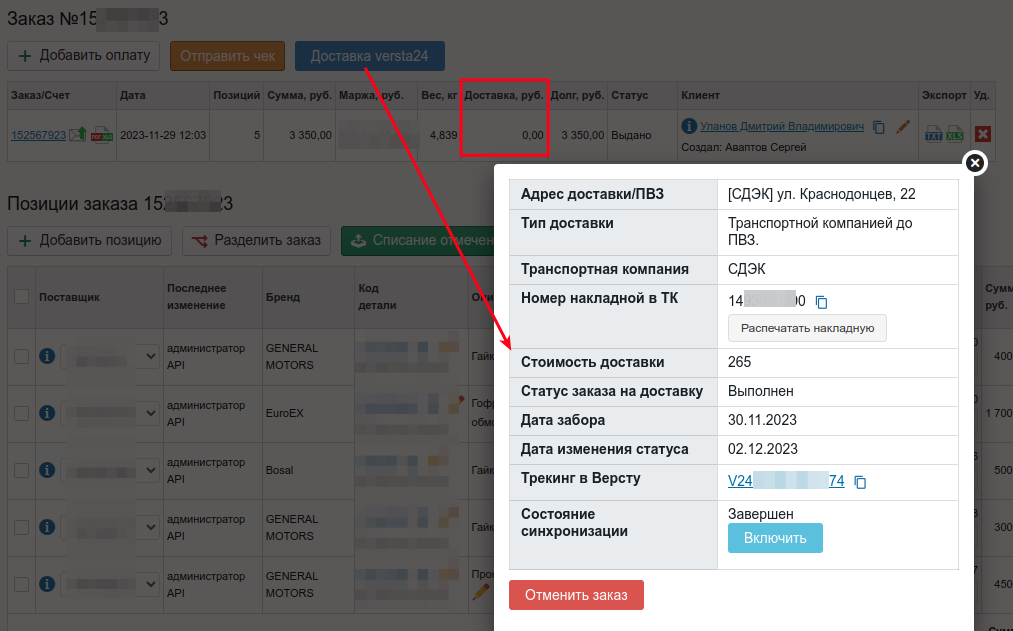Open supplier dropdown in first GENERAL MOTORS row
This screenshot has height=631, width=1013.
(110, 356)
